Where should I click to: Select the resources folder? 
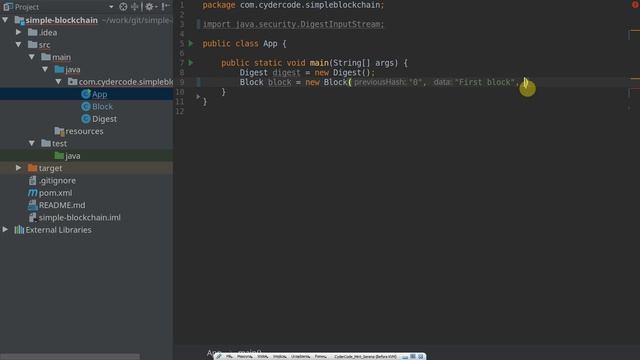[84, 131]
